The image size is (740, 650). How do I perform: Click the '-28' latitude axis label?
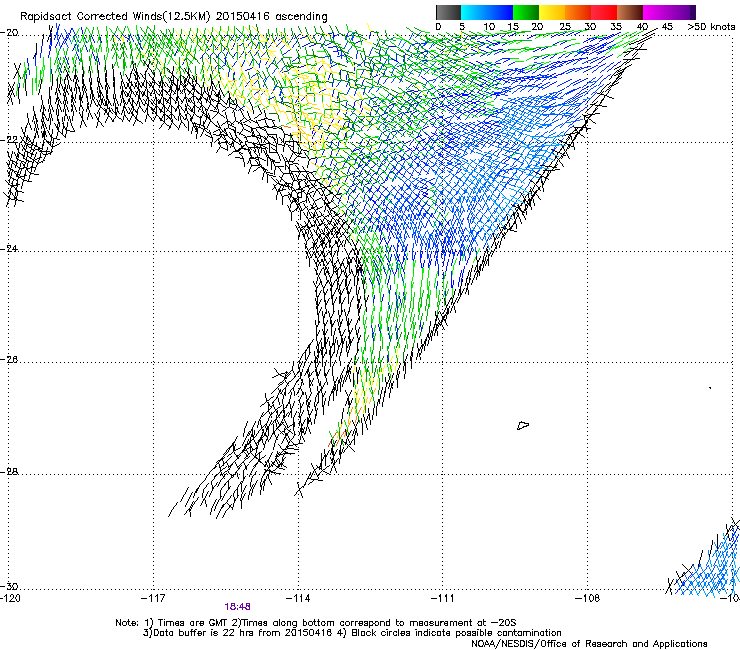point(9,471)
